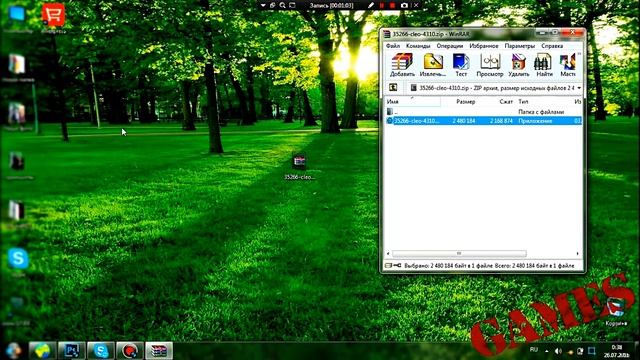
Task: Open the AliExpress shortcut on the desktop
Action: point(53,17)
